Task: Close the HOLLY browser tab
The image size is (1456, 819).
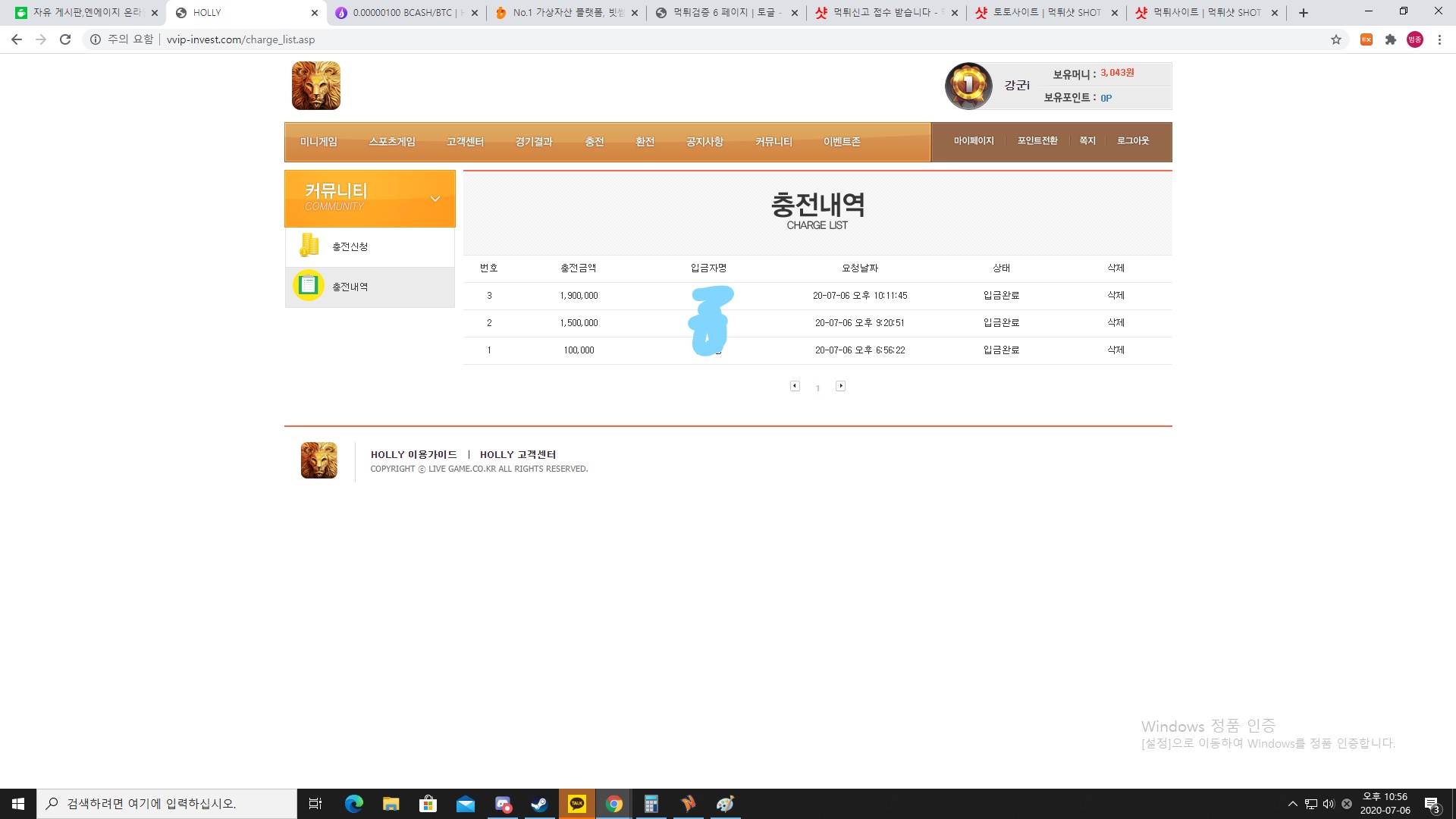Action: (x=315, y=13)
